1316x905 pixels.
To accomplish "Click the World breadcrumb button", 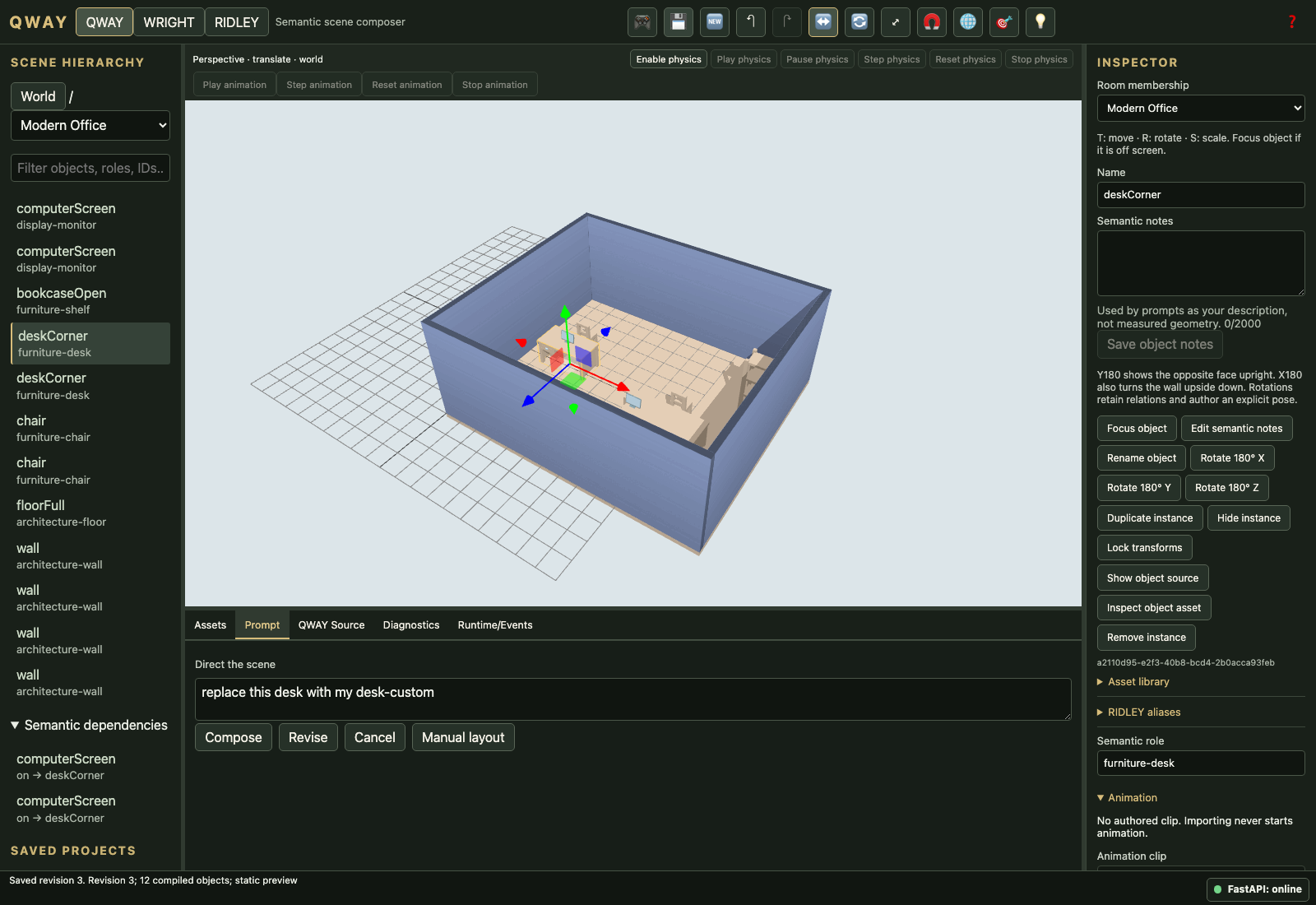I will pos(38,96).
